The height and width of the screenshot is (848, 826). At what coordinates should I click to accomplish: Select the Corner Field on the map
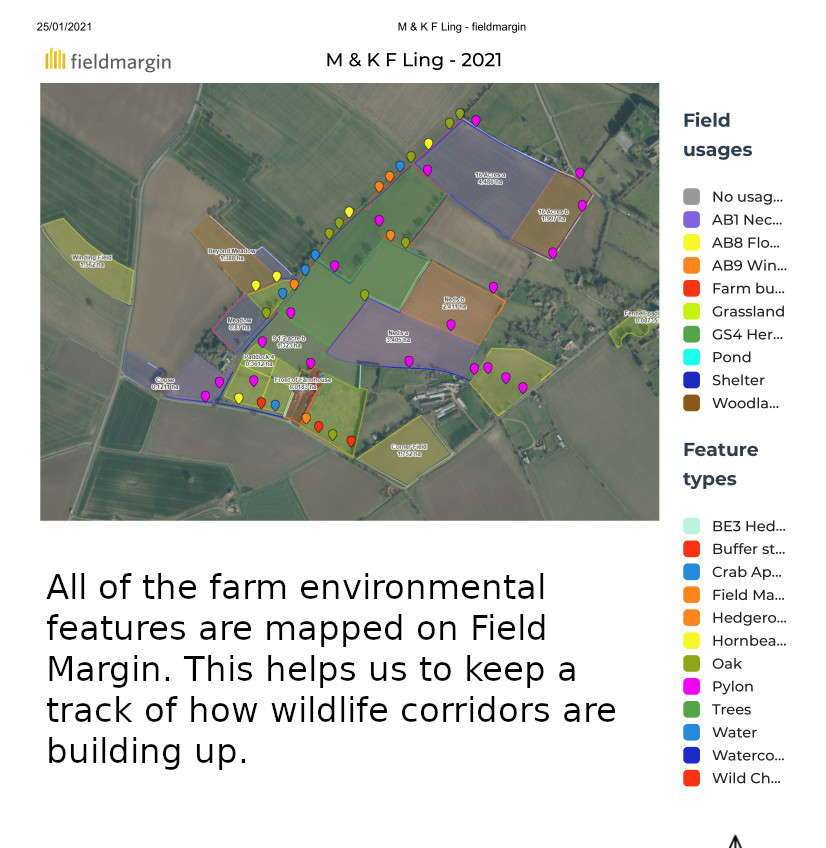click(x=407, y=450)
